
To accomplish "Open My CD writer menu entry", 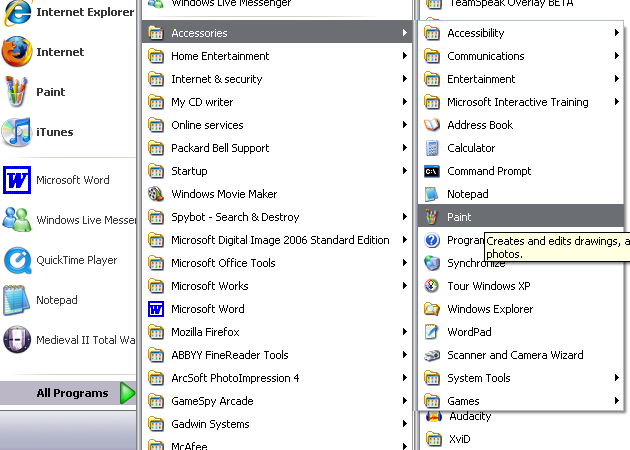I will click(277, 102).
